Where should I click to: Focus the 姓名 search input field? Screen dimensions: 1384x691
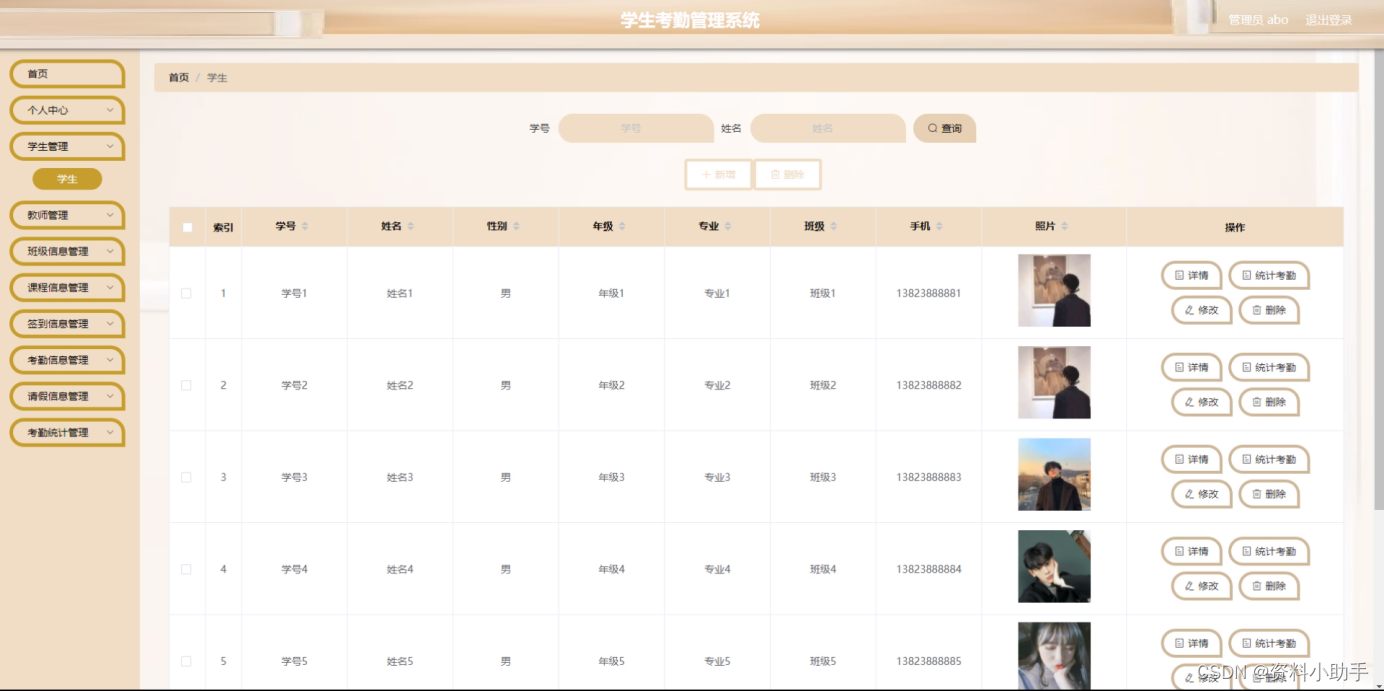click(828, 128)
